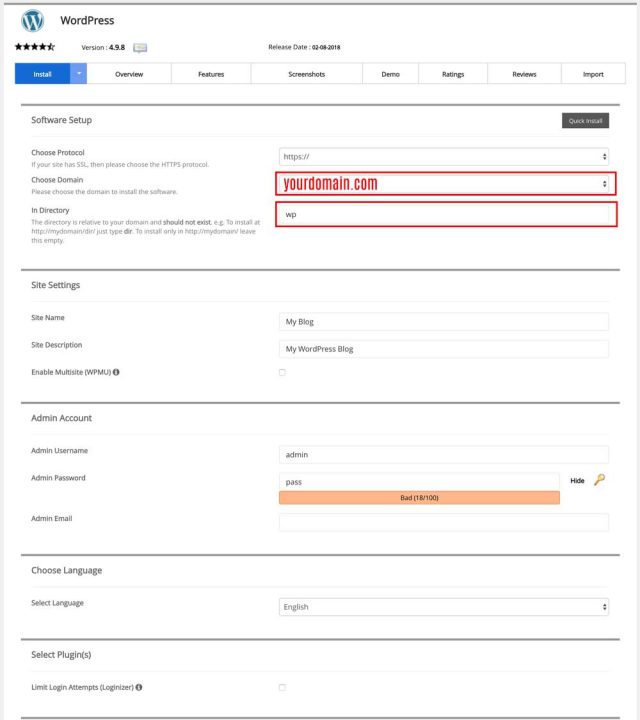Click the Release Date text
Image resolution: width=640 pixels, height=720 pixels.
[x=304, y=47]
